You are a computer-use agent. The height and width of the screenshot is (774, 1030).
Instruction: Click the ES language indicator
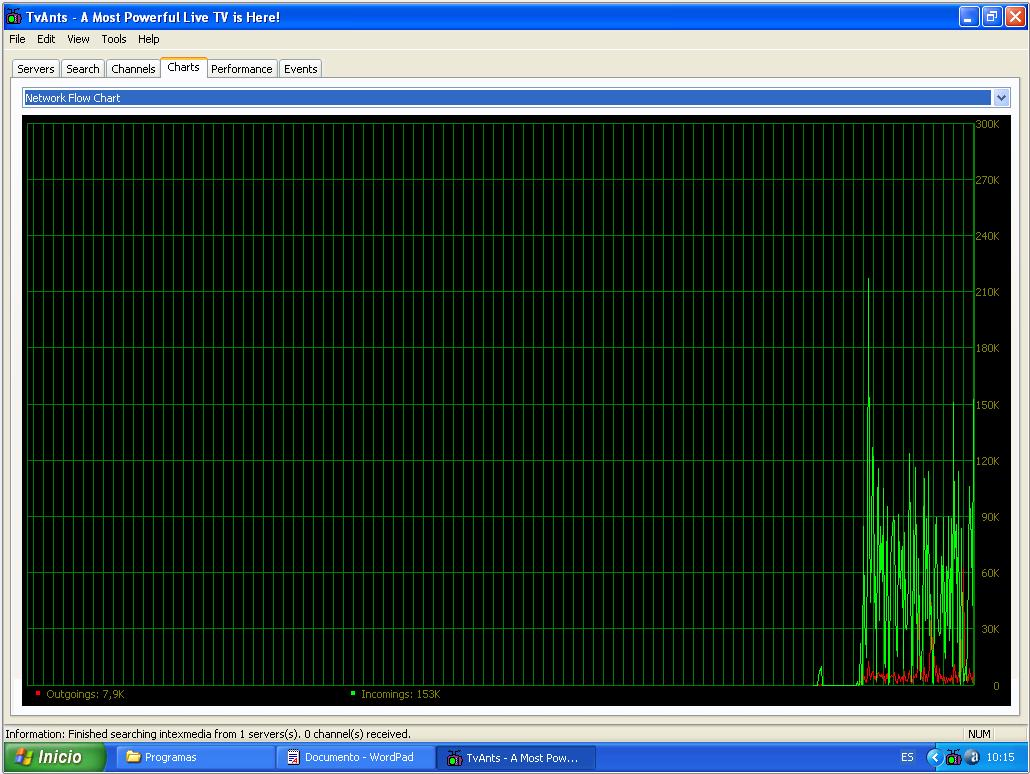[x=907, y=758]
